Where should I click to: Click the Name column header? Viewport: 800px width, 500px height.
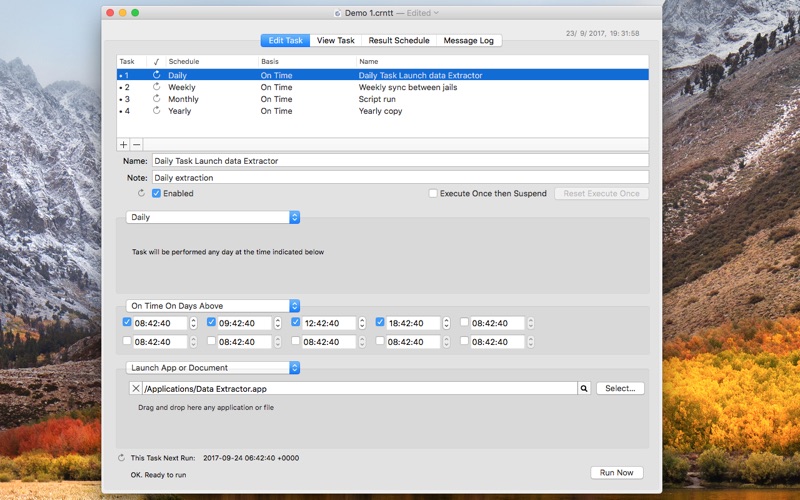502,61
